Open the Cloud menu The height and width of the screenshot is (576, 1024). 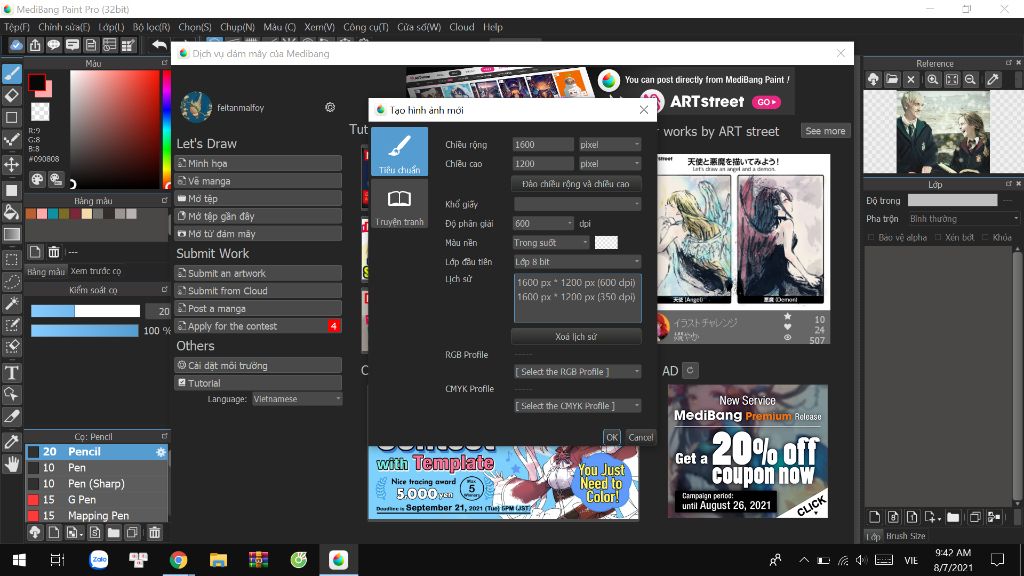click(x=462, y=27)
